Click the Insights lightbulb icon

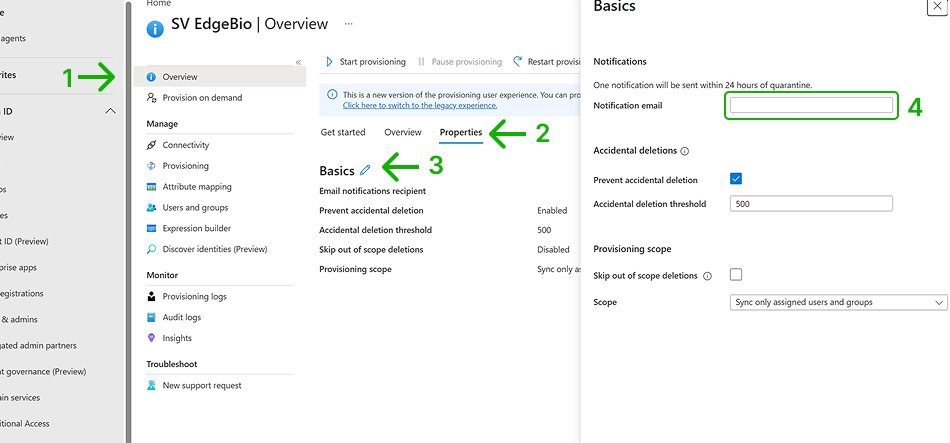(x=151, y=338)
